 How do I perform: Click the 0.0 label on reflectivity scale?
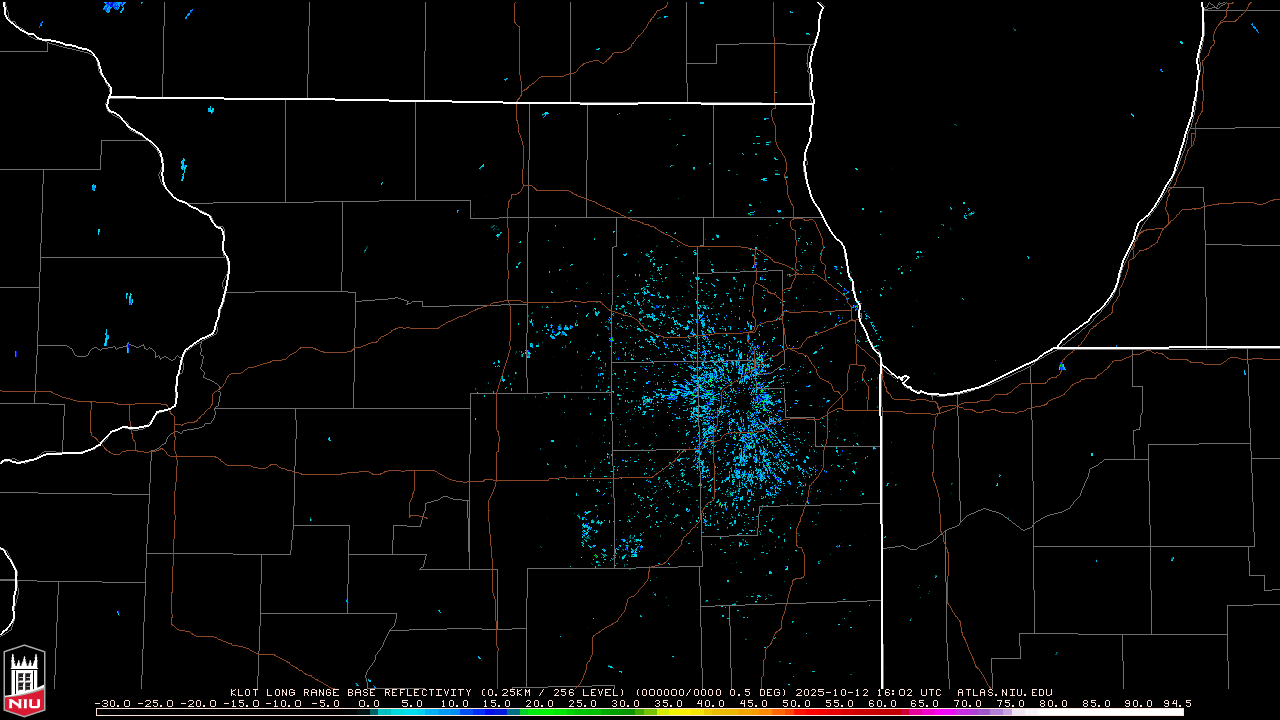pos(368,704)
